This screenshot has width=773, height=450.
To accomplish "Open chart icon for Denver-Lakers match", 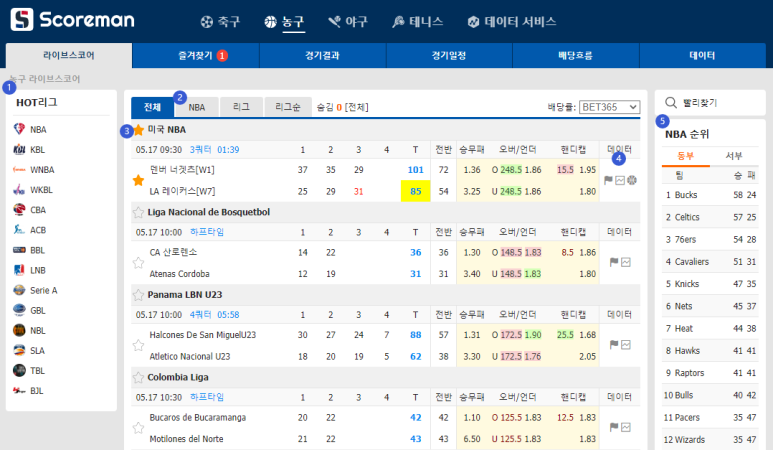I will click(620, 180).
